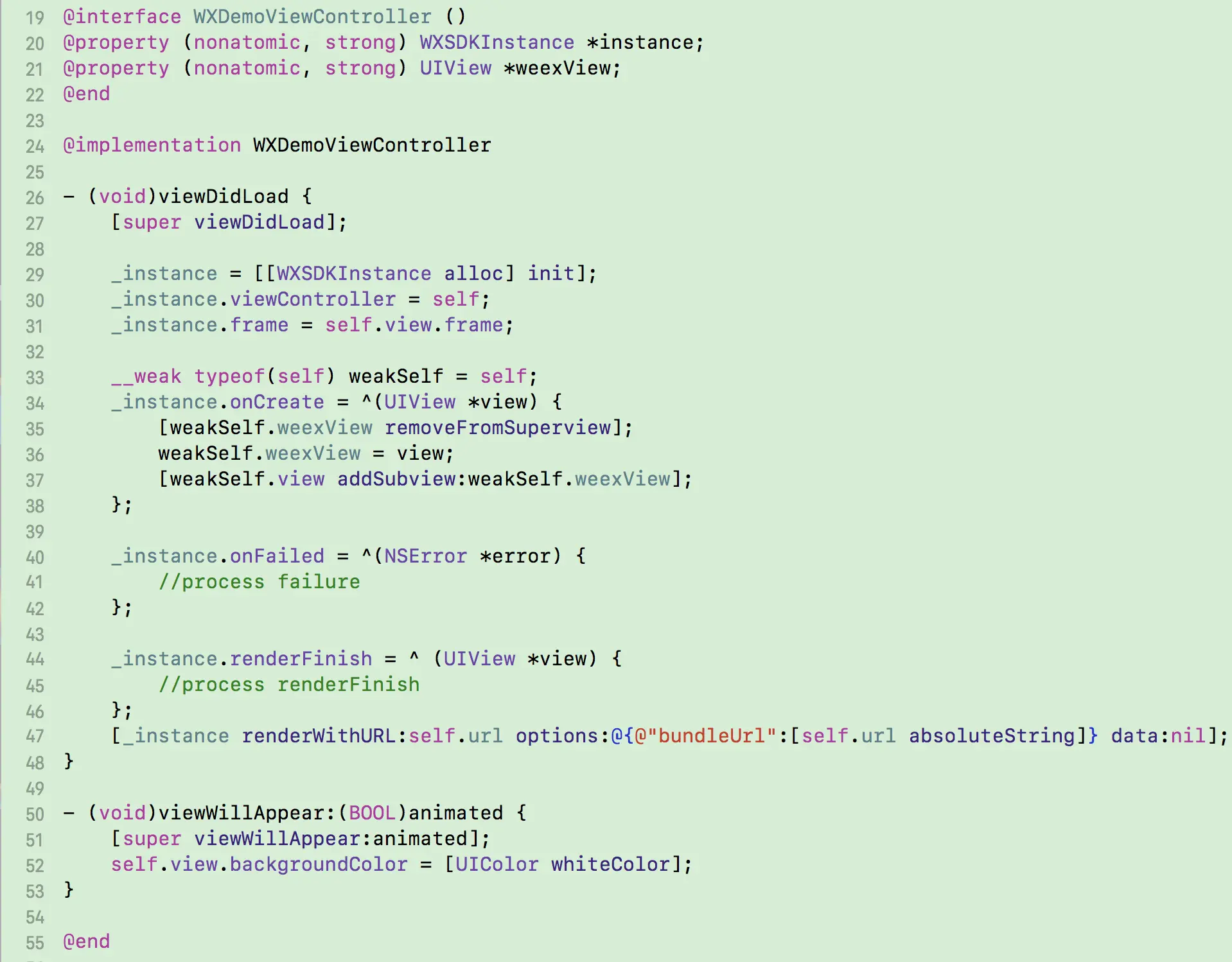Click the final @end on line 55
This screenshot has height=962, width=1232.
point(87,941)
